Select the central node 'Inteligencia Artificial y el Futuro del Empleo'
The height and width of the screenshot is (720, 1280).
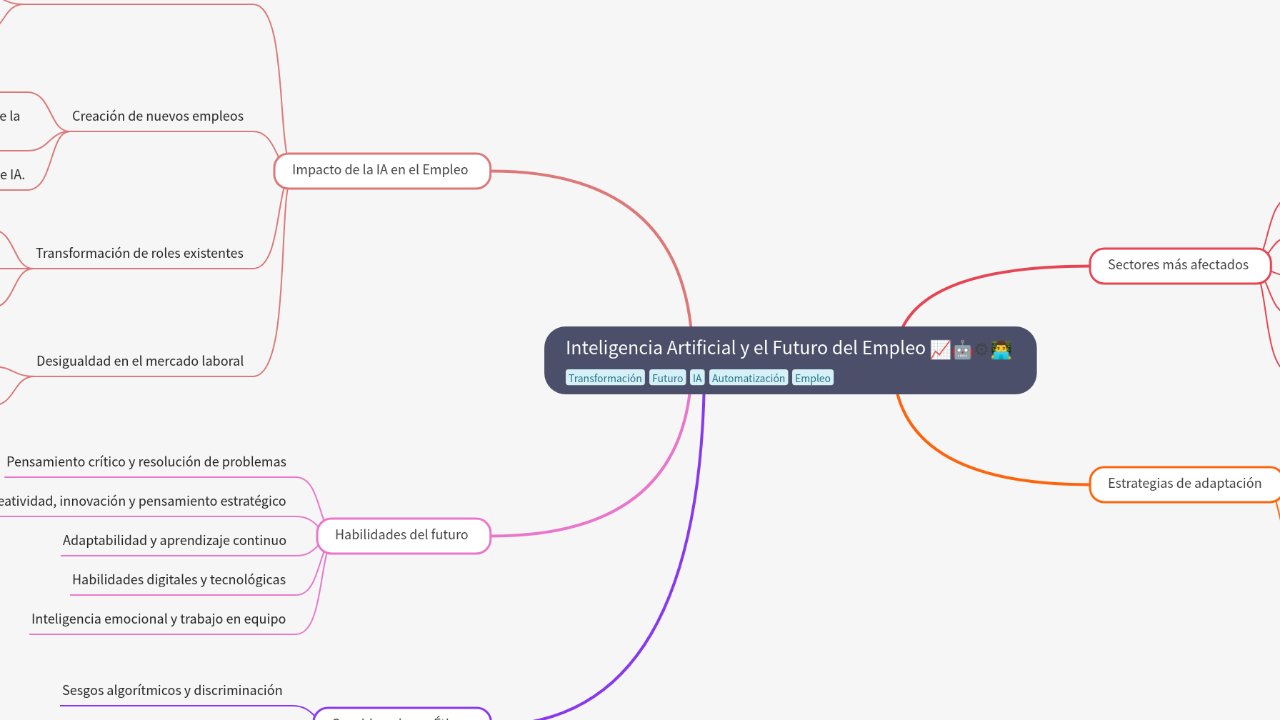click(x=790, y=360)
